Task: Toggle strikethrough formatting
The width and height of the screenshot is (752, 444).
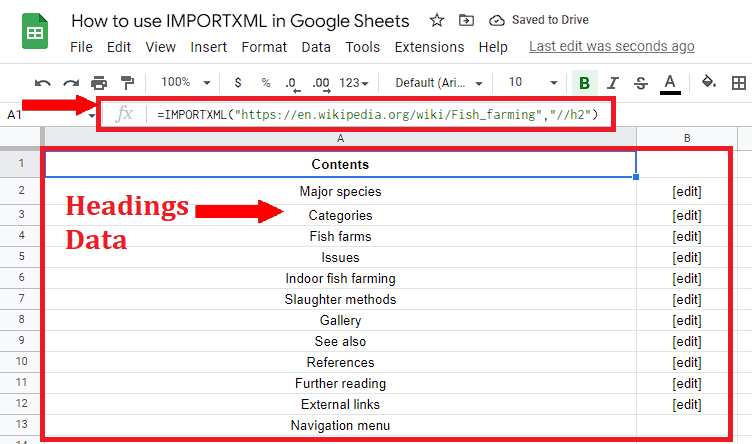Action: [x=641, y=83]
